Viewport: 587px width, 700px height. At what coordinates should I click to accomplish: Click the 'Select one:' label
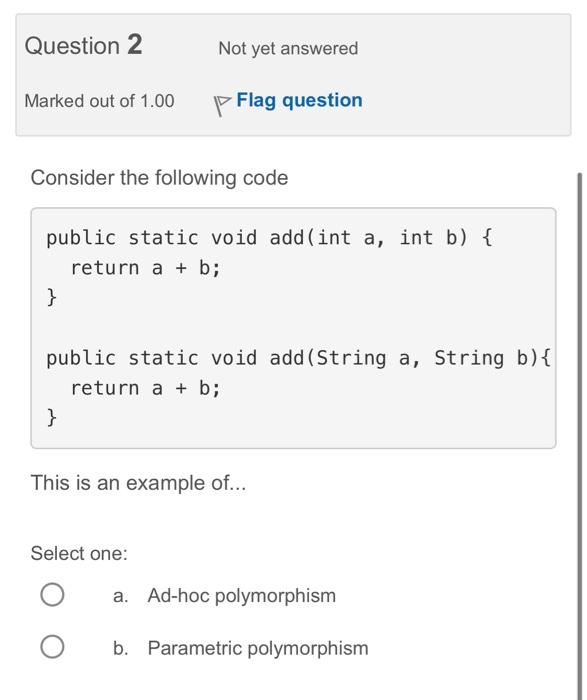[79, 554]
